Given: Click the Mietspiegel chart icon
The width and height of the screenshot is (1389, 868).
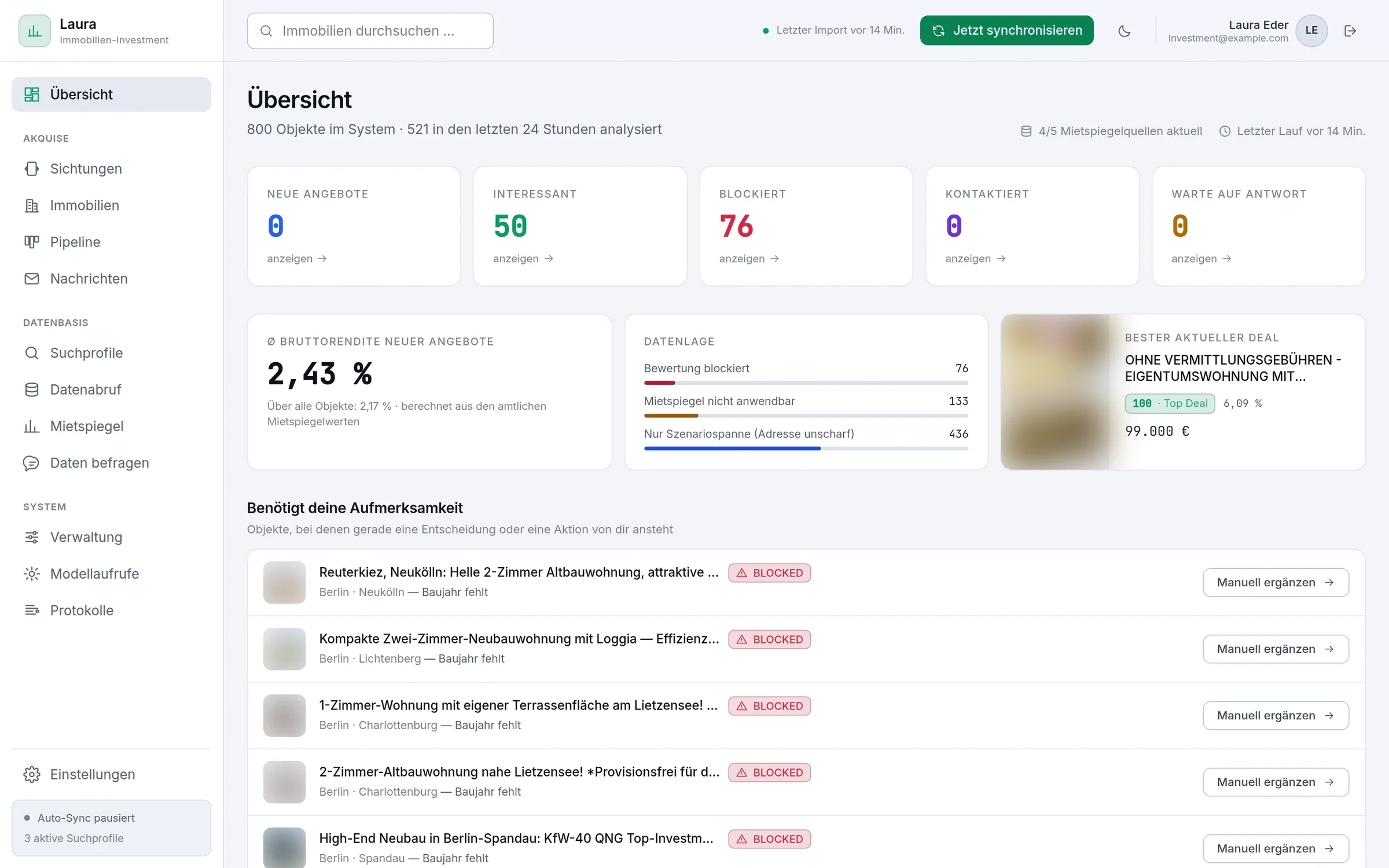Looking at the screenshot, I should (x=32, y=426).
